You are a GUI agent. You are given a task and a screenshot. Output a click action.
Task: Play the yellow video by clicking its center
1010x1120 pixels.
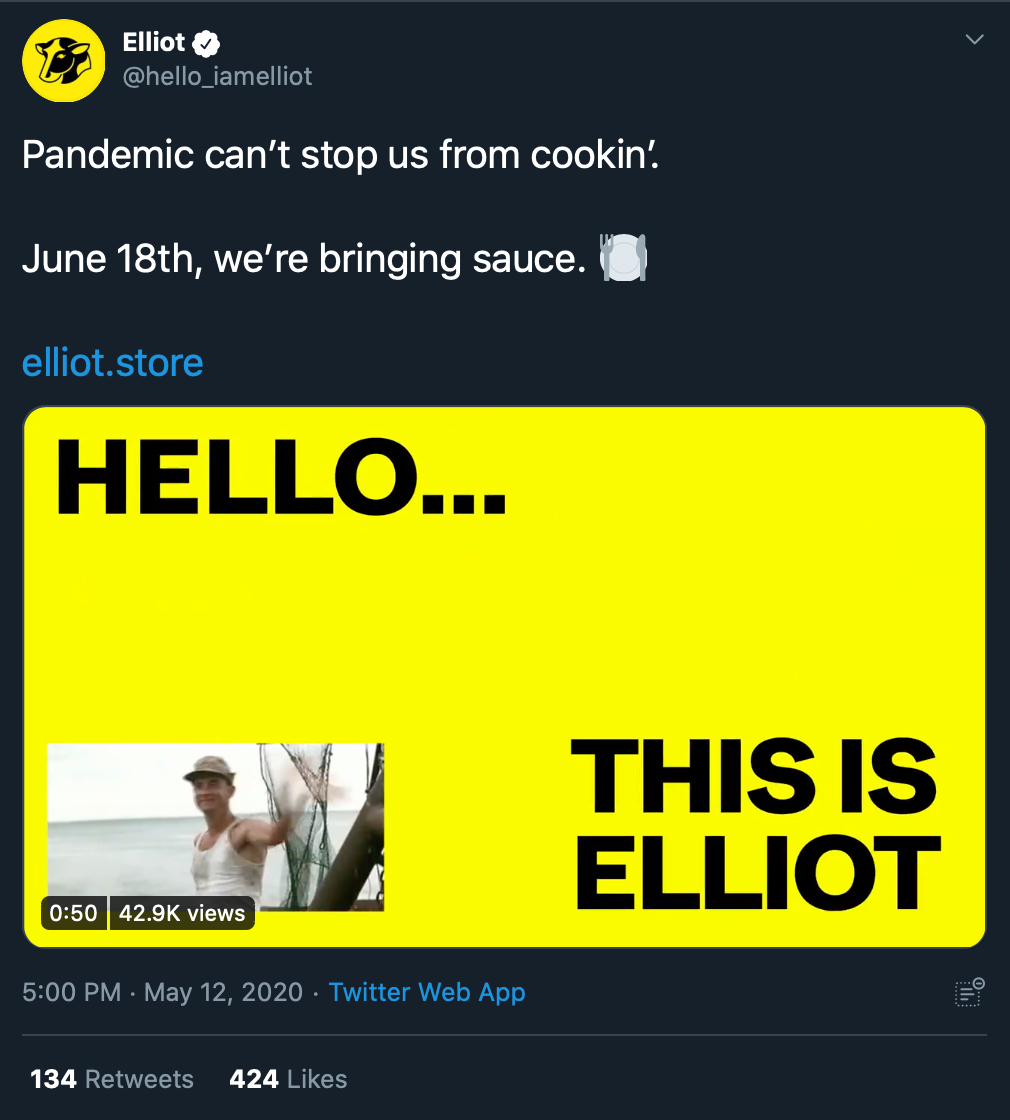pyautogui.click(x=505, y=676)
